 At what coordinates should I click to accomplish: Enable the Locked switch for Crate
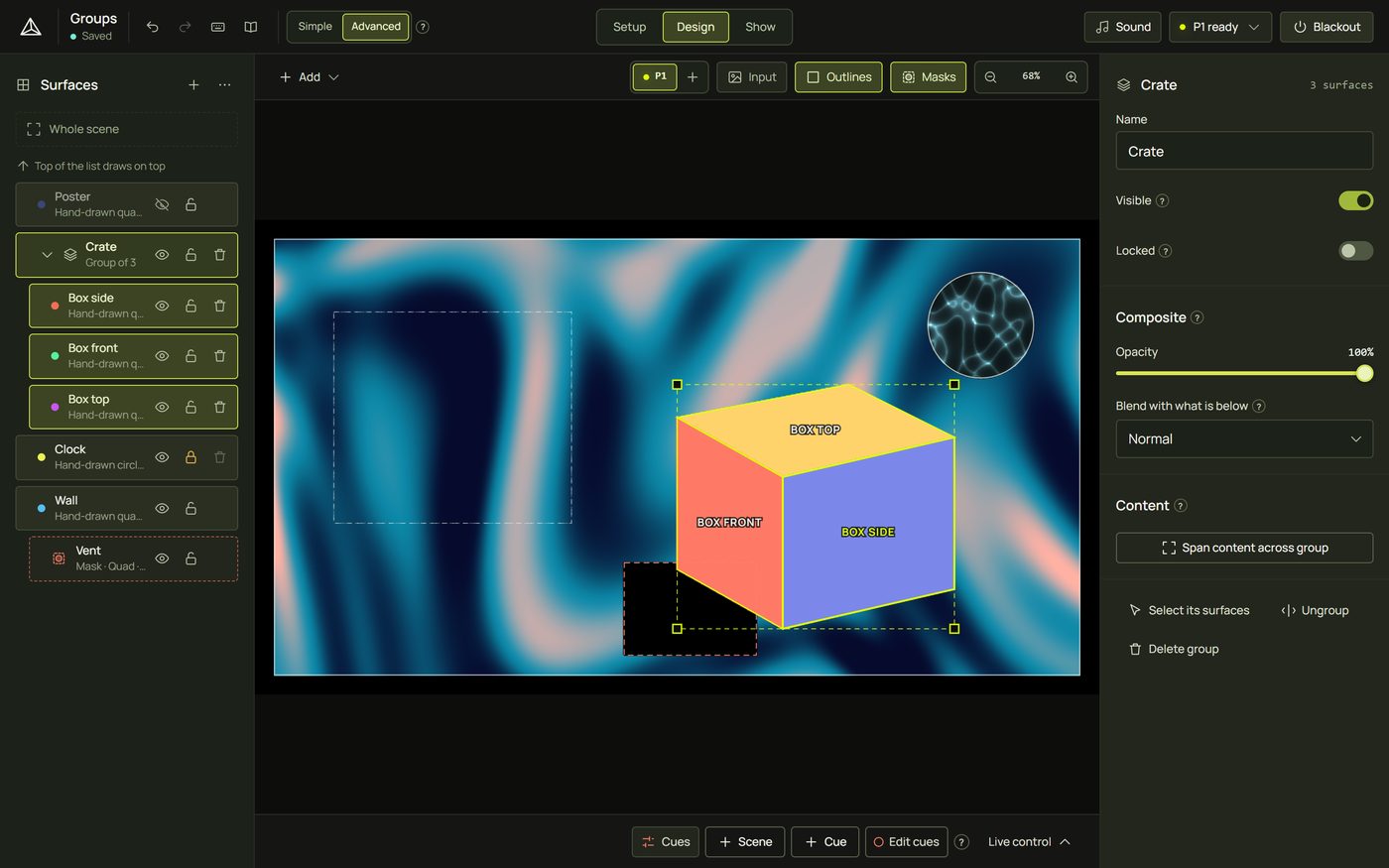[1355, 251]
